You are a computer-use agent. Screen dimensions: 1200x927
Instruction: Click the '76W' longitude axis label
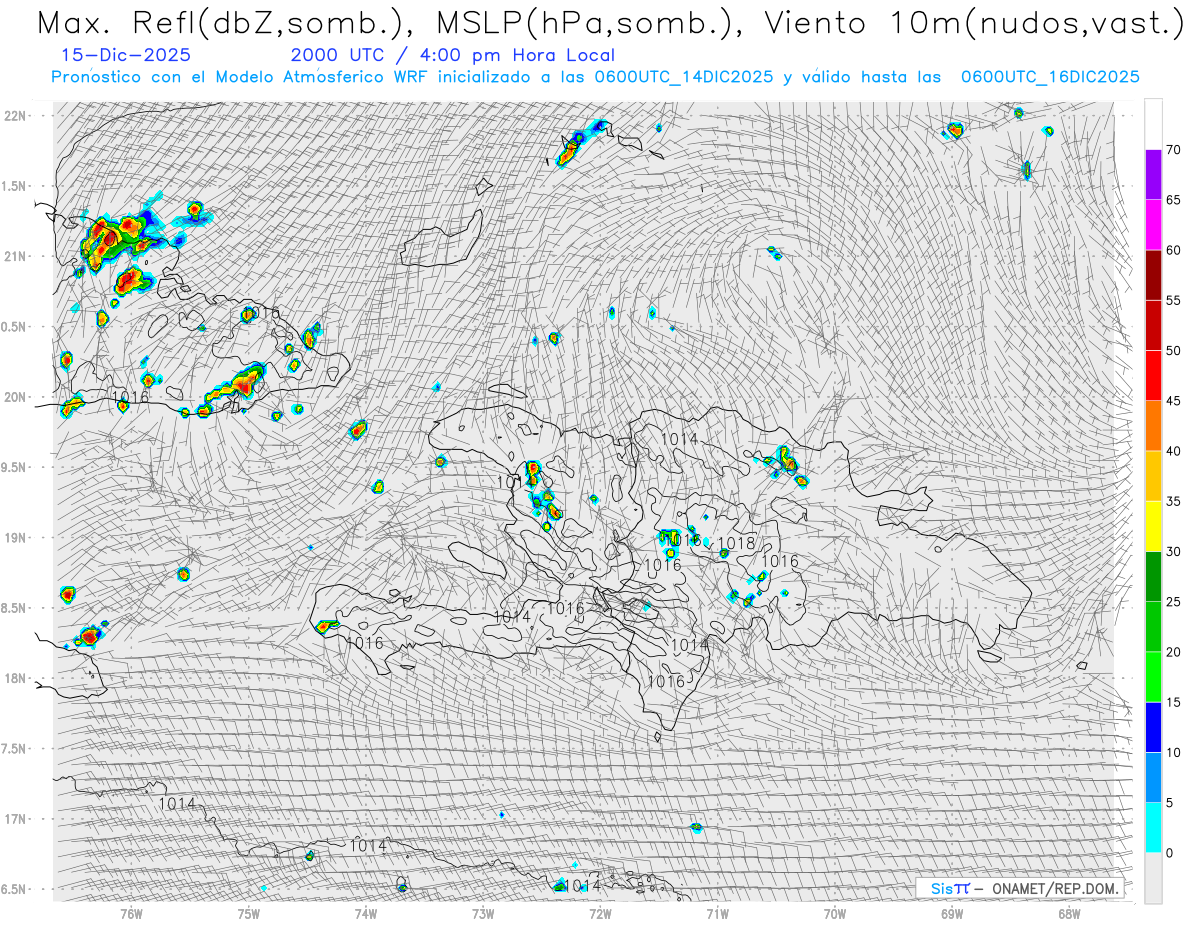131,913
